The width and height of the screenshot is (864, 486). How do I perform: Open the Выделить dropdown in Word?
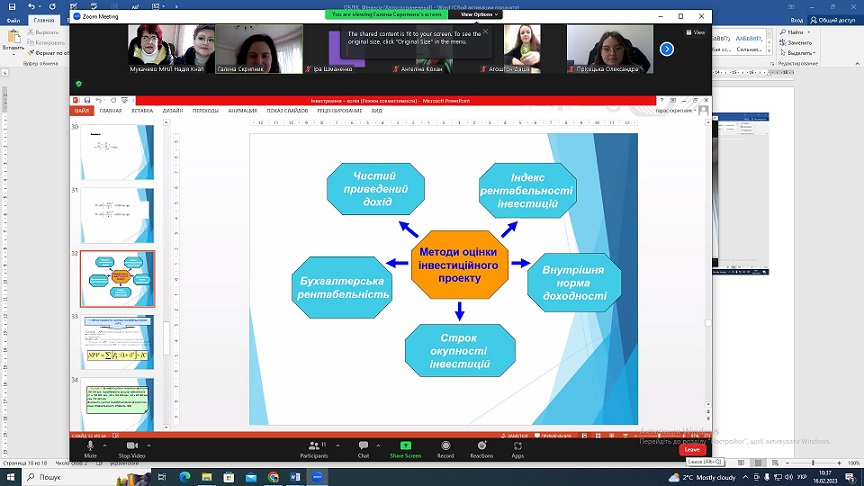(x=797, y=53)
